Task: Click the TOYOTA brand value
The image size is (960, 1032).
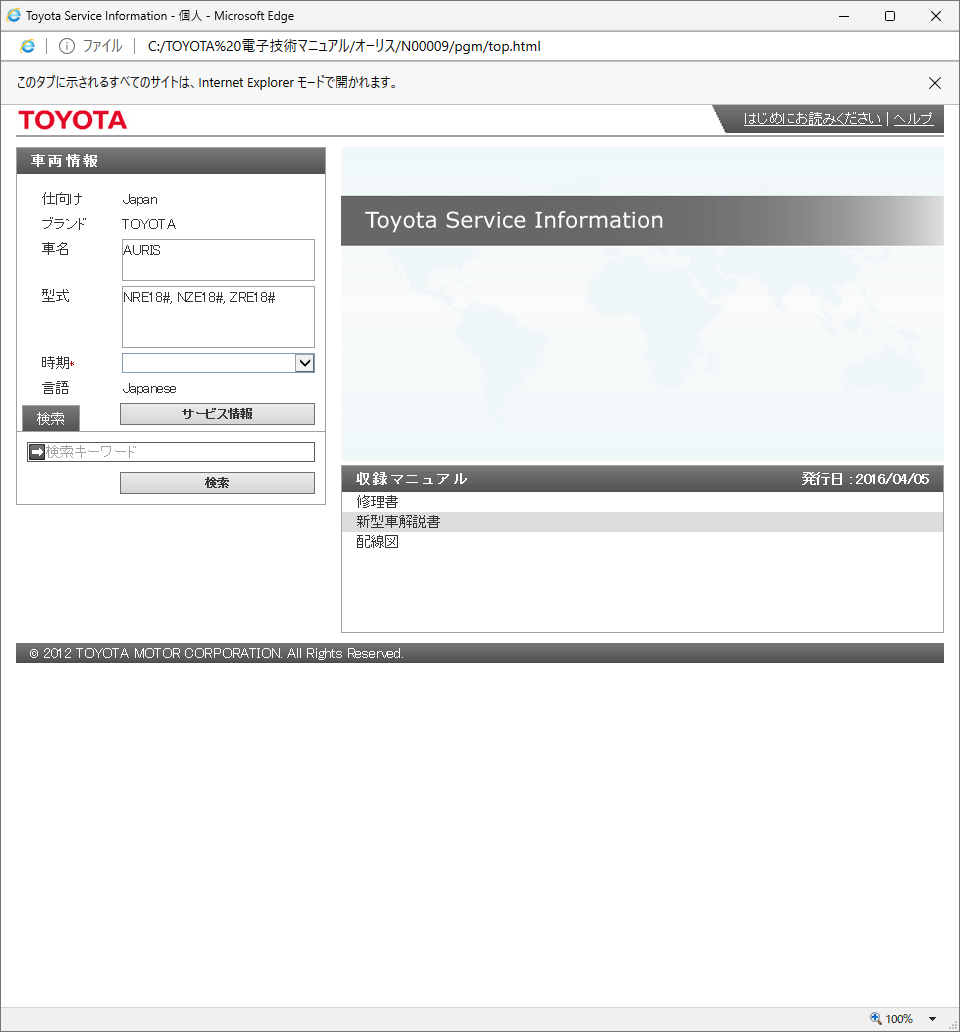Action: point(149,224)
